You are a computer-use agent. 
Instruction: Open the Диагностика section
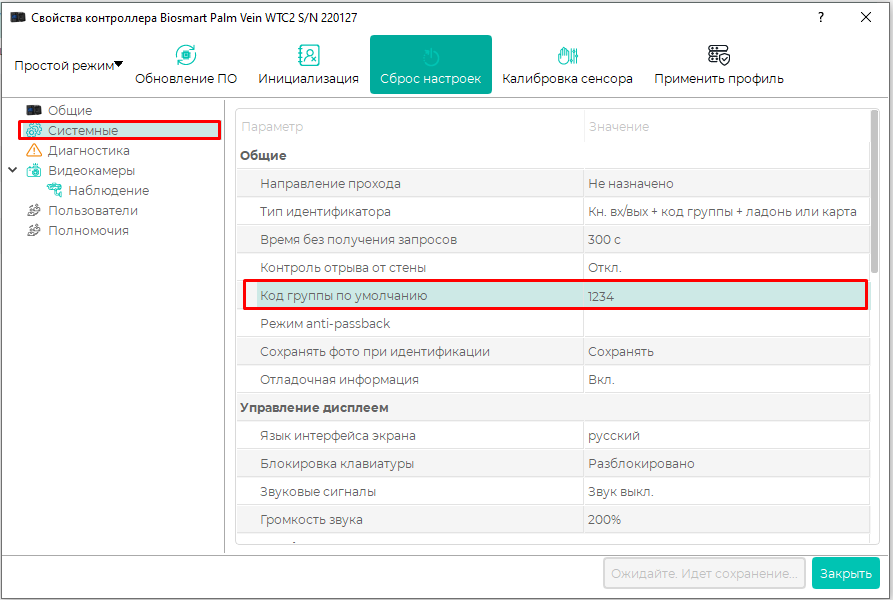click(x=89, y=150)
